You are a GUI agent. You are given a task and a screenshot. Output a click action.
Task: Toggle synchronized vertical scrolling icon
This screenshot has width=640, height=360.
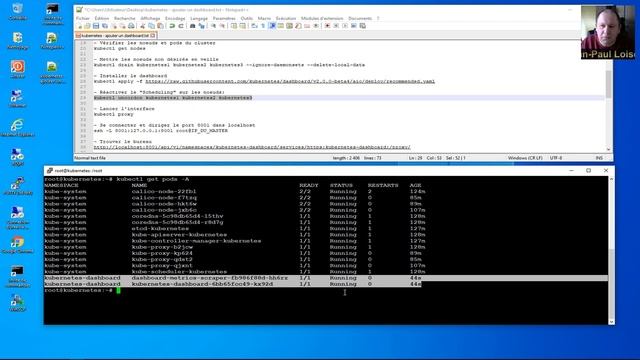[234, 26]
